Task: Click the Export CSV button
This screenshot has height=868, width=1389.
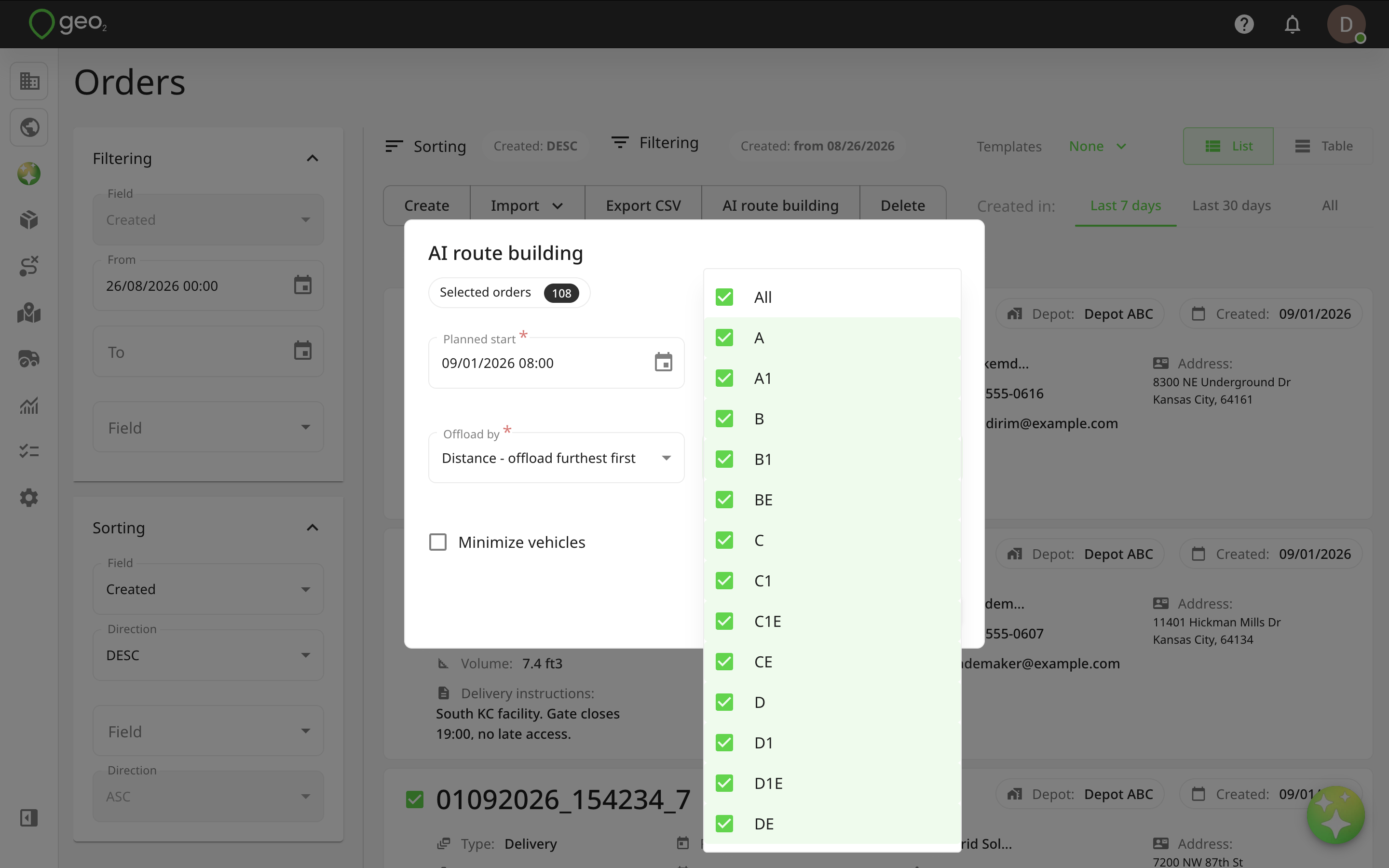Action: [643, 205]
